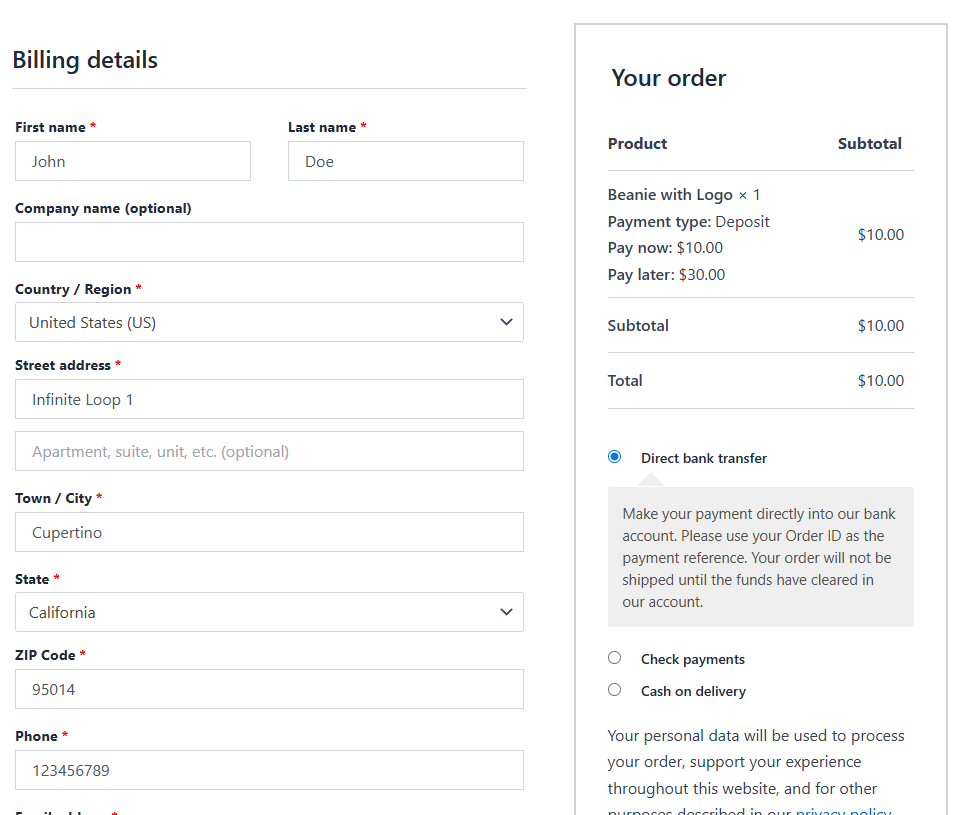Open the Country / Region dropdown

(x=269, y=322)
